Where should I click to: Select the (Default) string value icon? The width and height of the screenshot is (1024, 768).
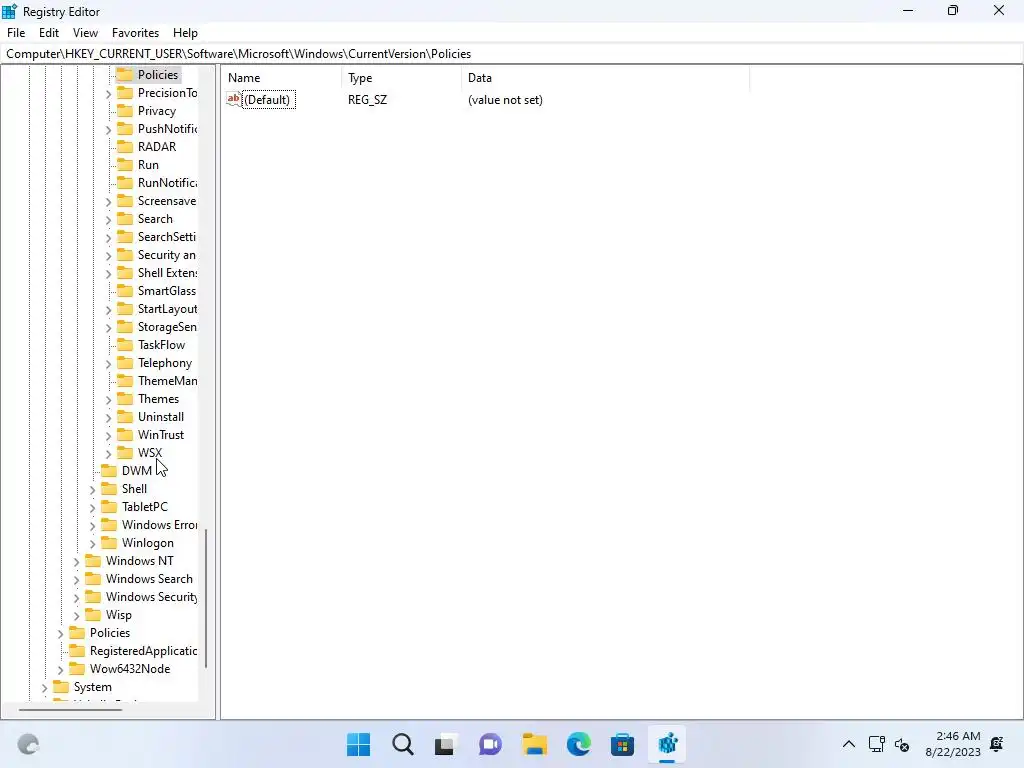[x=234, y=99]
